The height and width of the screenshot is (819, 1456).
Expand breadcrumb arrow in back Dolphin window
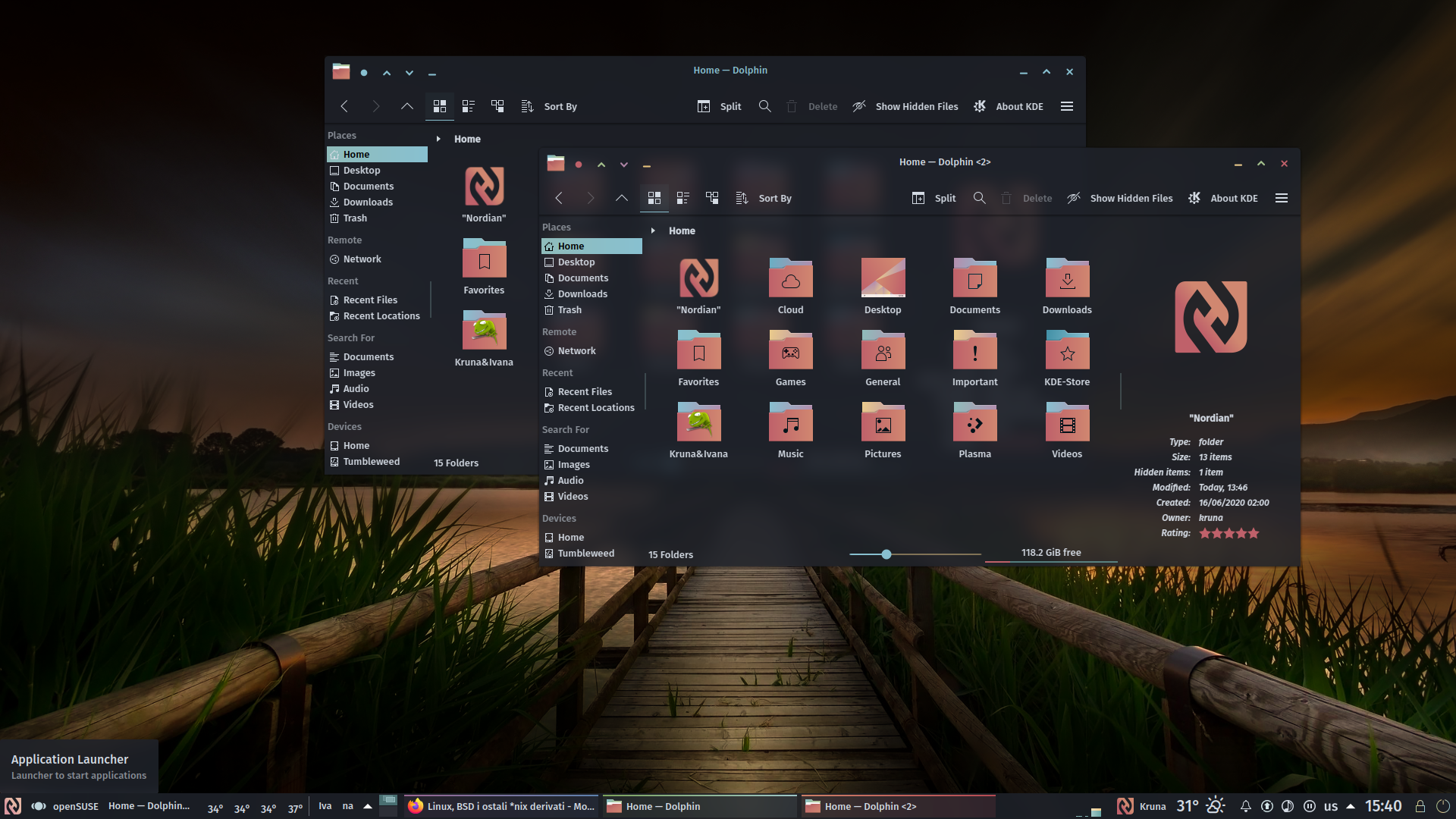point(438,139)
